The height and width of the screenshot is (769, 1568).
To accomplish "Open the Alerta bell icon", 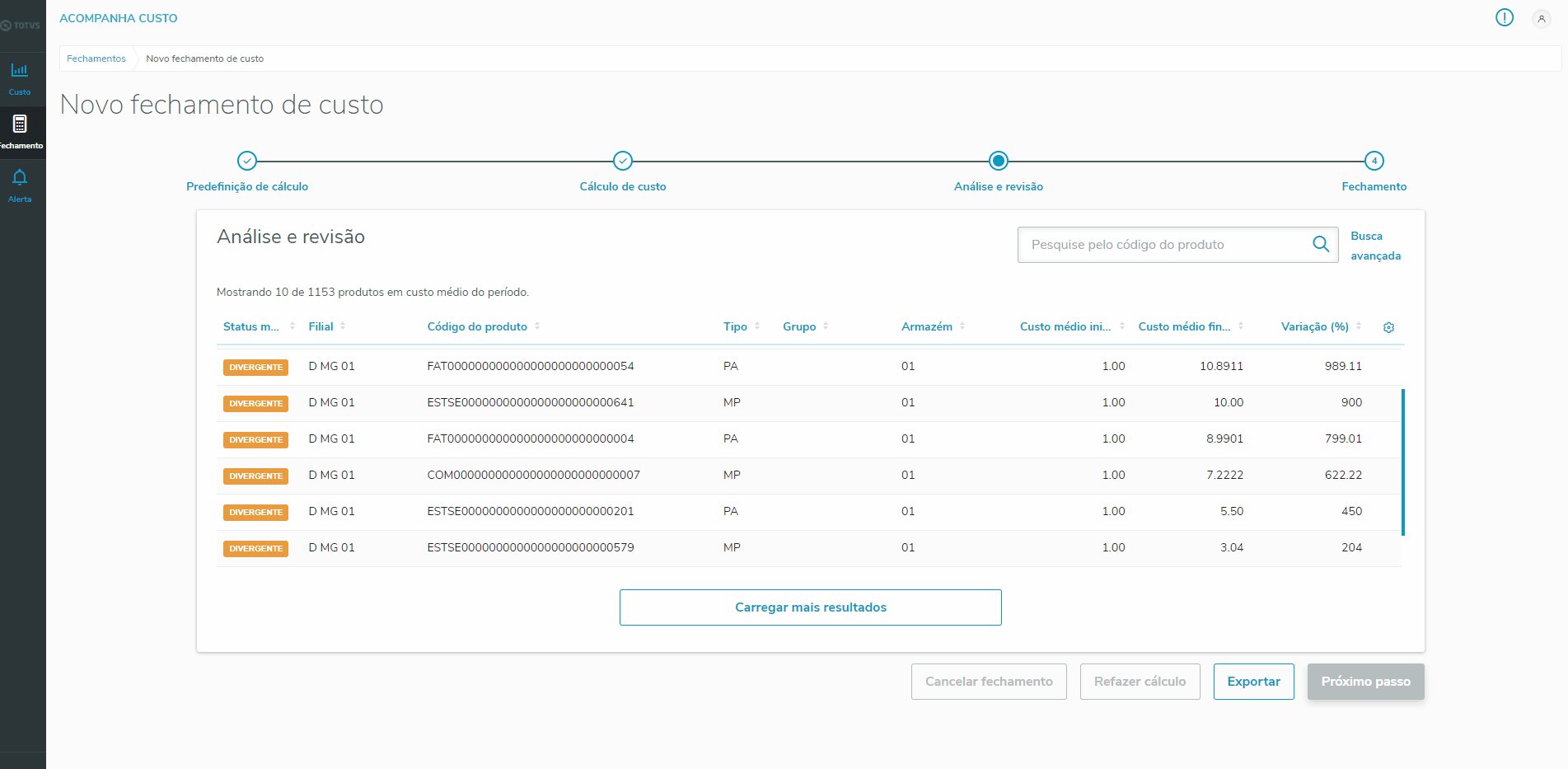I will (20, 178).
